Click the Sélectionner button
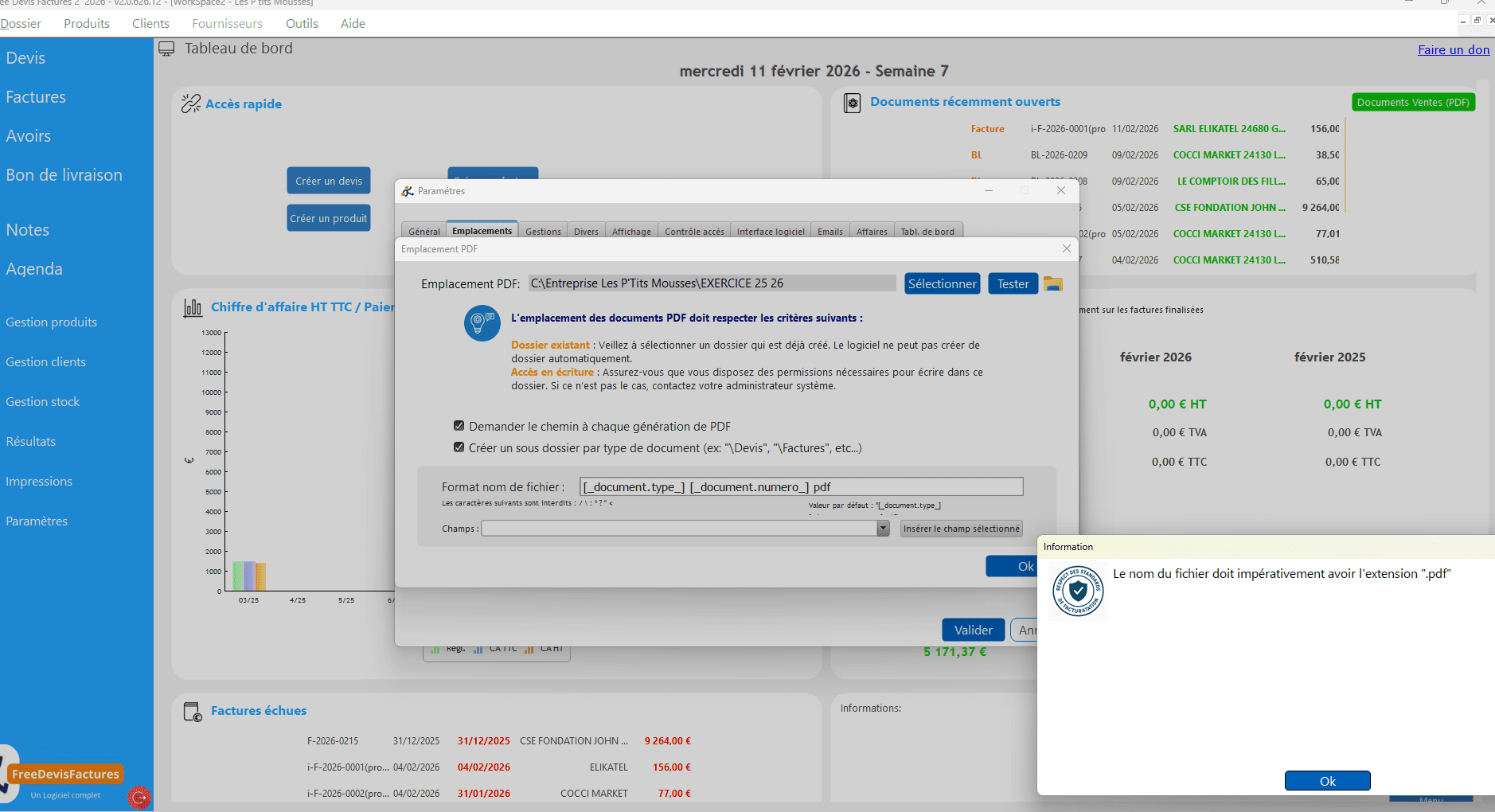This screenshot has height=812, width=1495. (942, 284)
